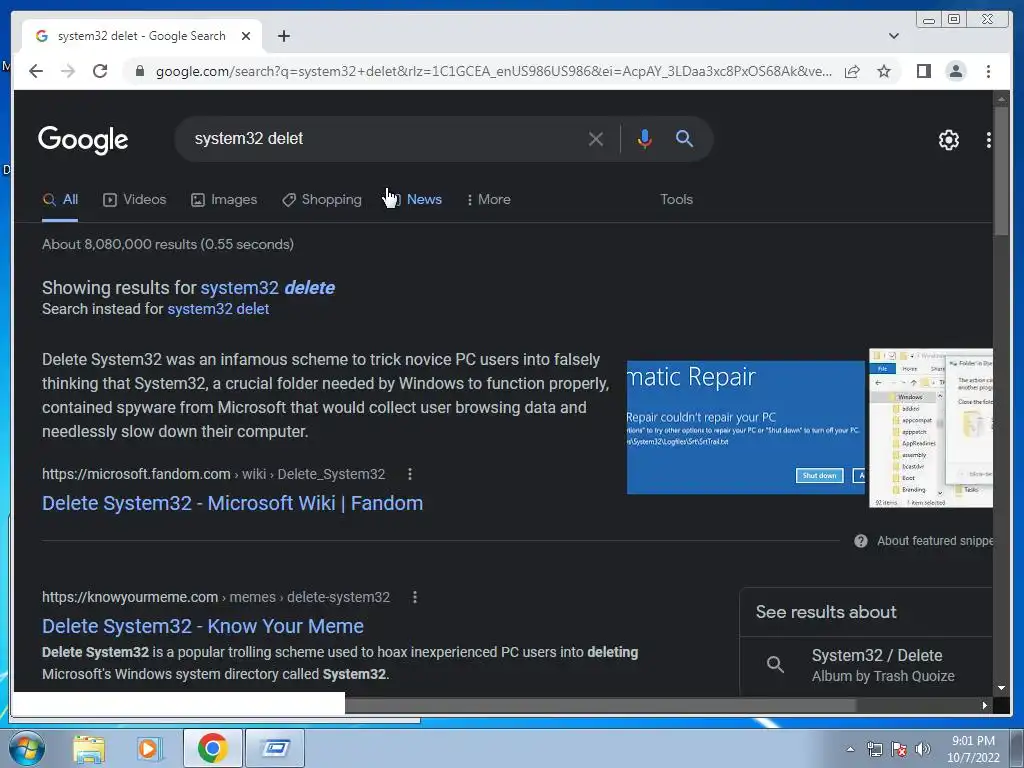Open Google quick settings gear
1024x768 pixels.
tap(948, 139)
